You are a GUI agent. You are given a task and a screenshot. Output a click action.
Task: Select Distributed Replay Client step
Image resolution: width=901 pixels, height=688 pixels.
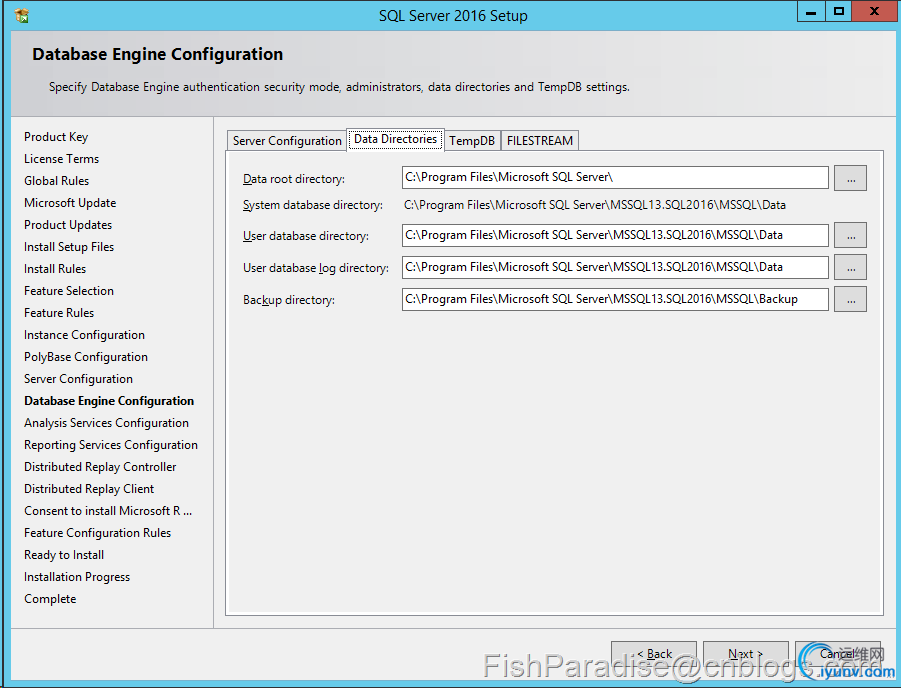89,489
